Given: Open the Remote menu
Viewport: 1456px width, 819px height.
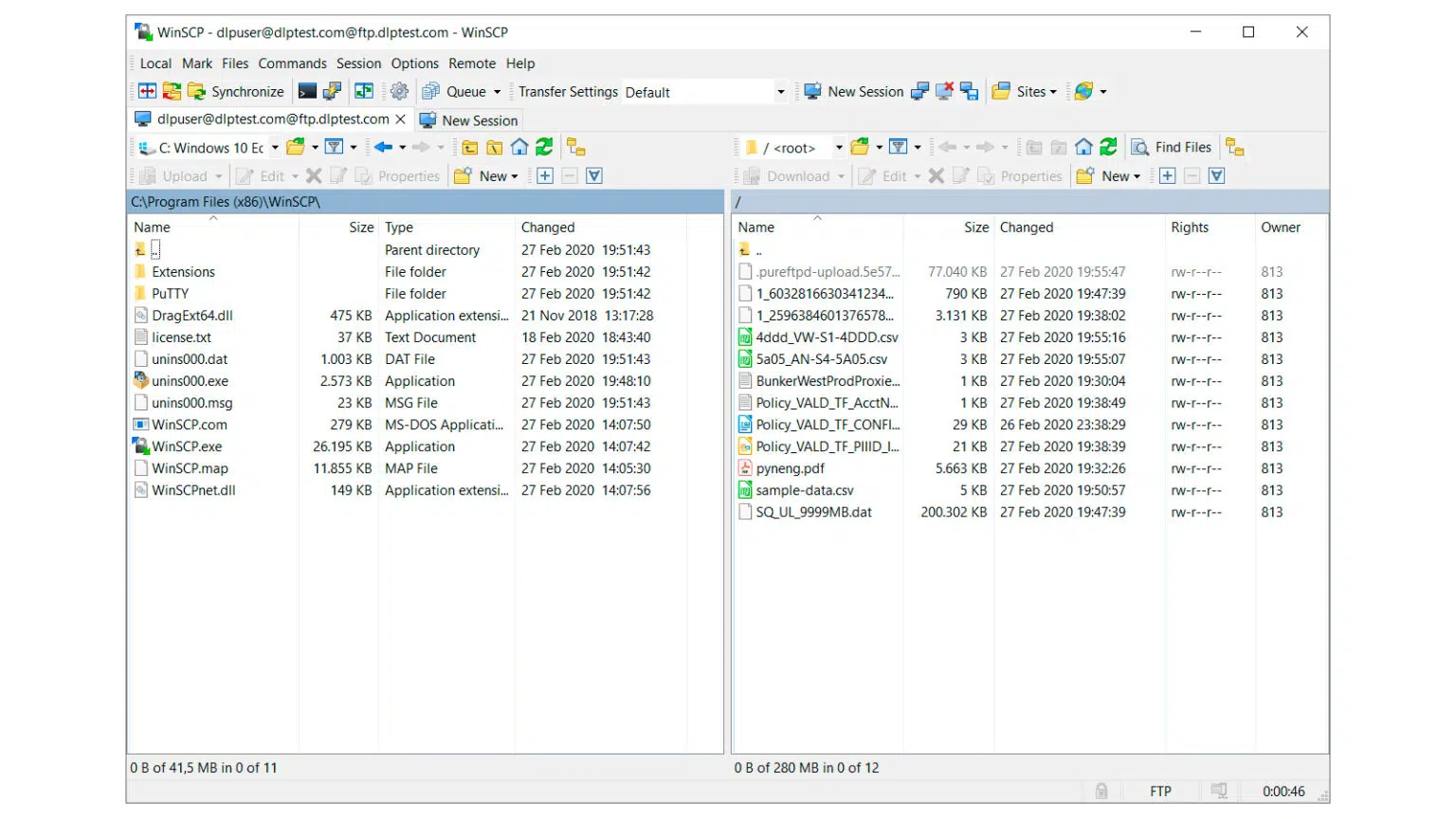Looking at the screenshot, I should click(472, 64).
